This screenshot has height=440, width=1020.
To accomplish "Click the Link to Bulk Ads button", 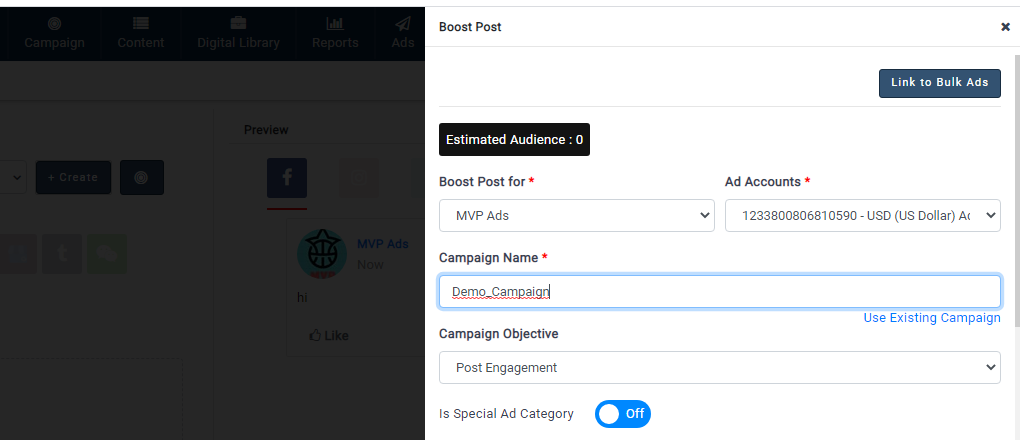I will click(939, 83).
